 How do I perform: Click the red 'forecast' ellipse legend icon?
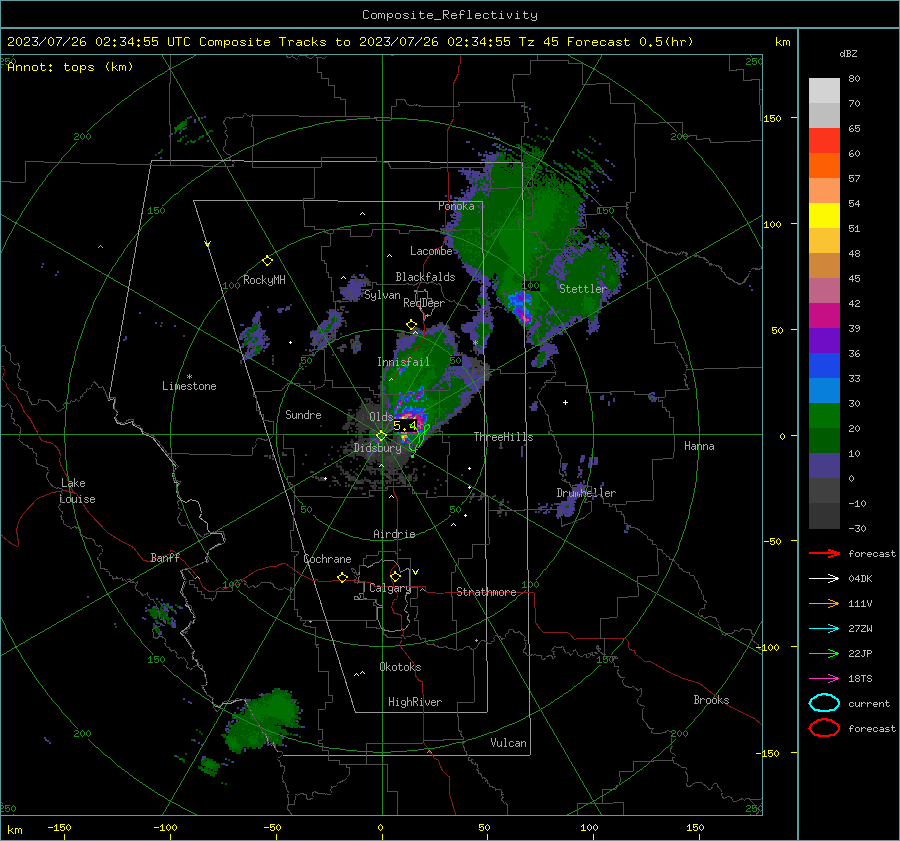pyautogui.click(x=824, y=728)
